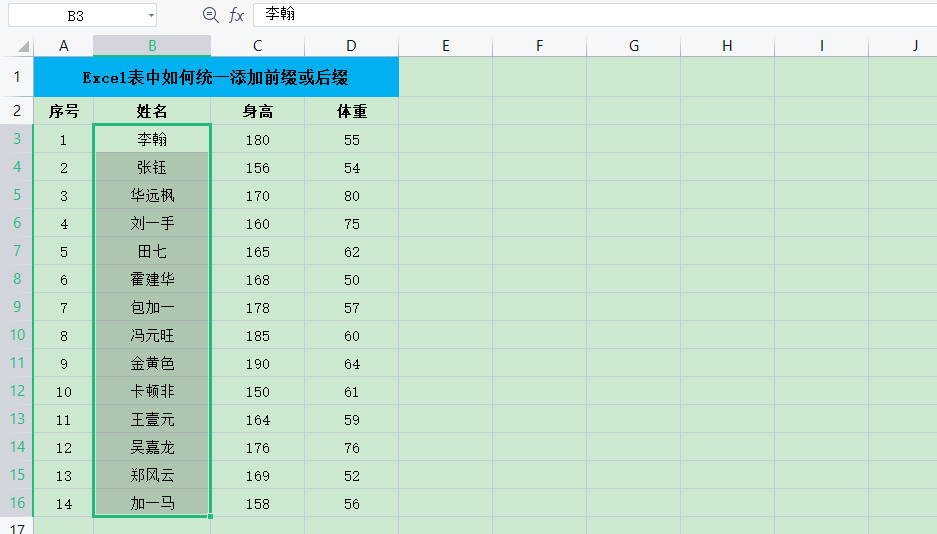
Task: Click height value 180
Action: coord(258,139)
